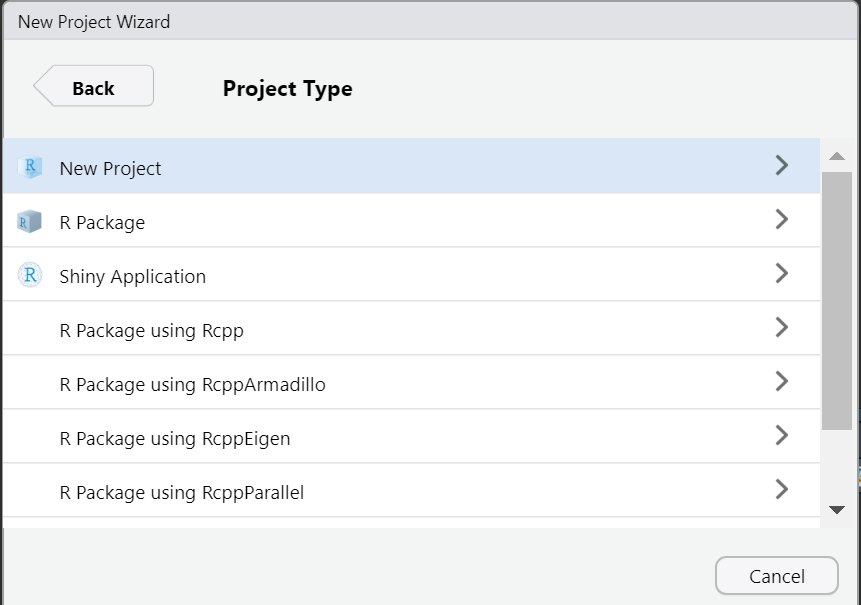This screenshot has height=605, width=861.
Task: Choose Shiny Application project type
Action: (x=411, y=274)
